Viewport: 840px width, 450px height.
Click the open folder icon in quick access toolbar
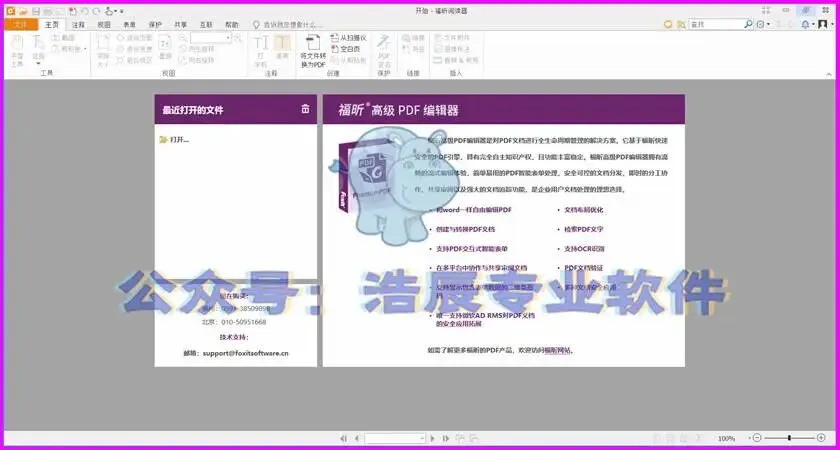22,11
